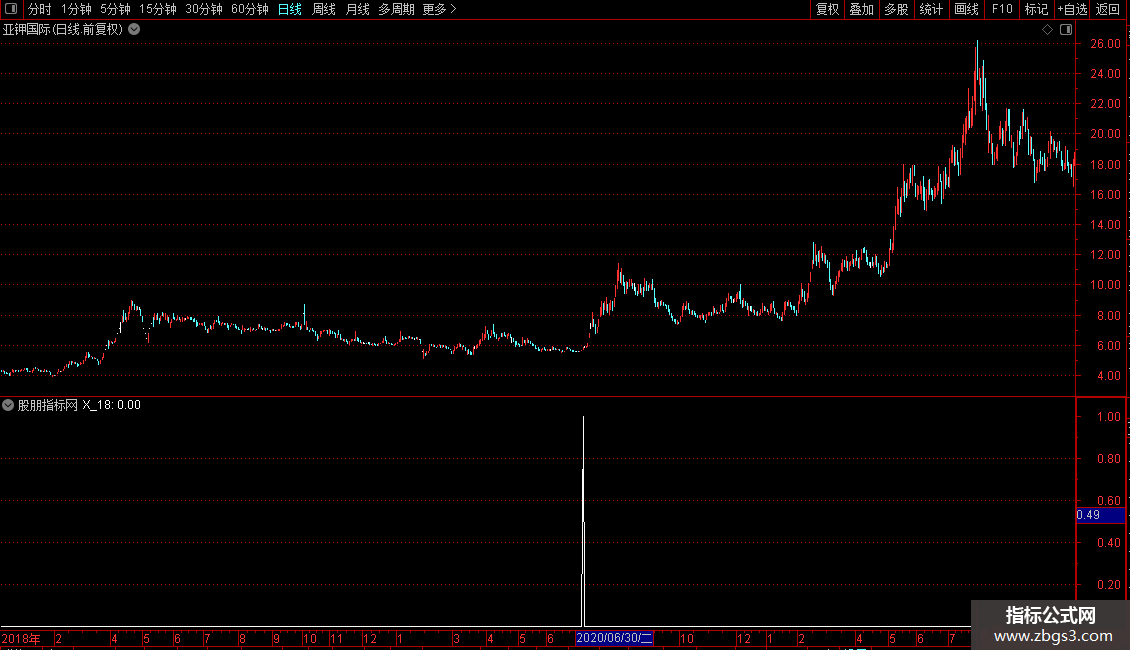The image size is (1130, 650).
Task: Expand the 更多 periods menu
Action: point(440,9)
